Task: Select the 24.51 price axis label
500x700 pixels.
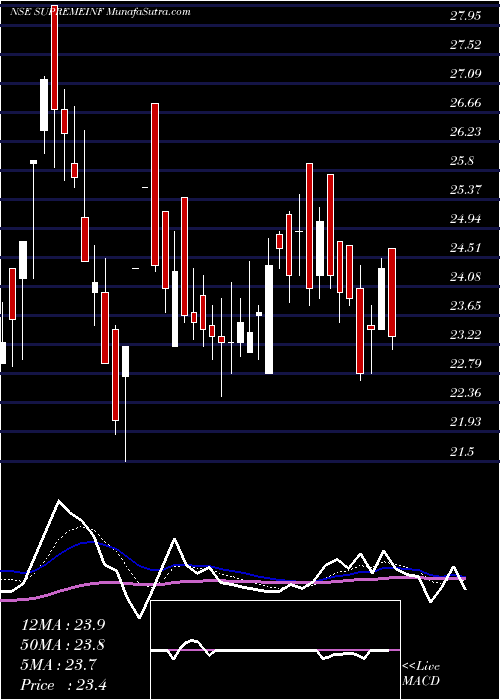Action: click(x=466, y=248)
